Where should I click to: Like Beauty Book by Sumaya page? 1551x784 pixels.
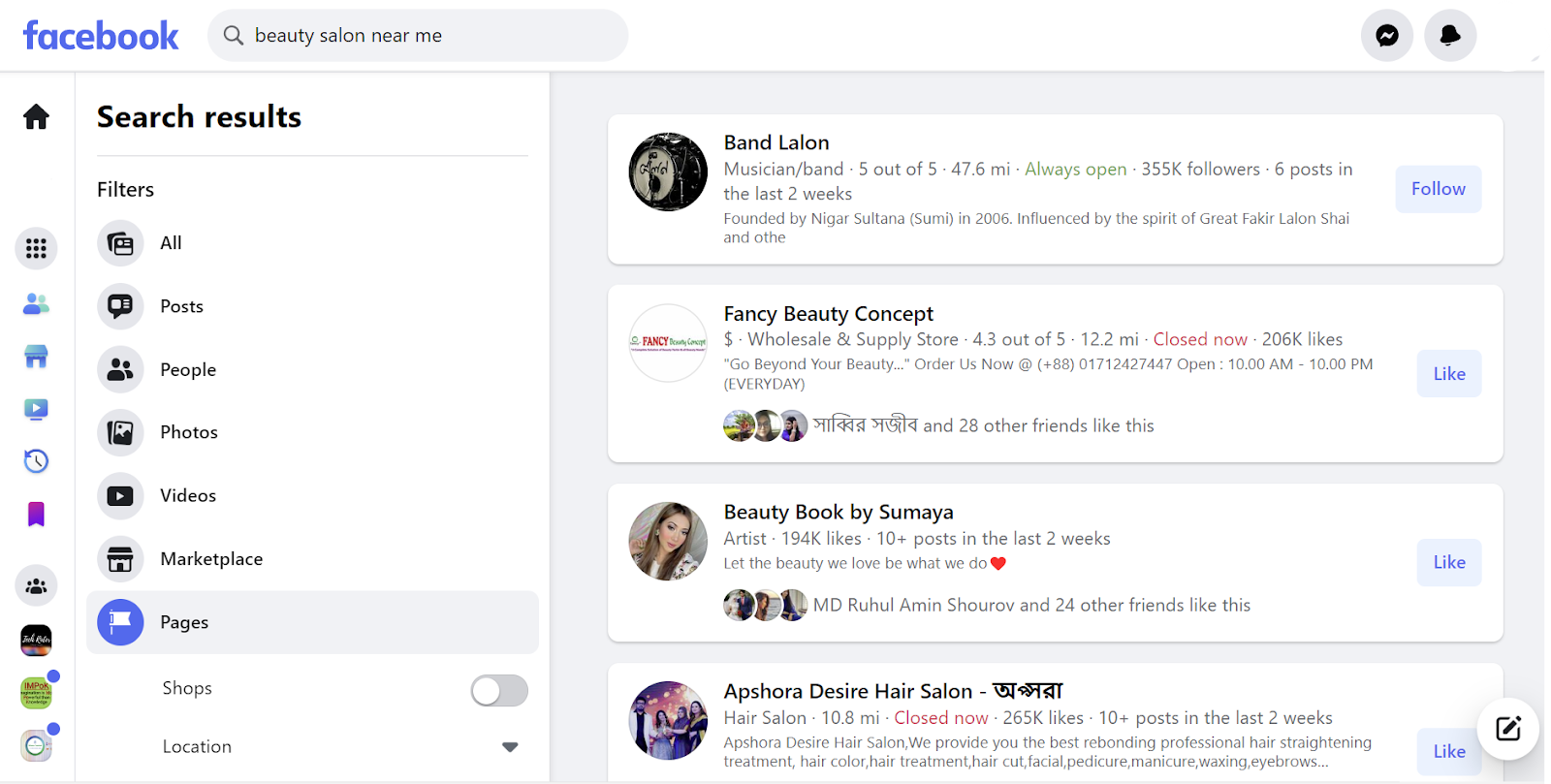click(1449, 562)
